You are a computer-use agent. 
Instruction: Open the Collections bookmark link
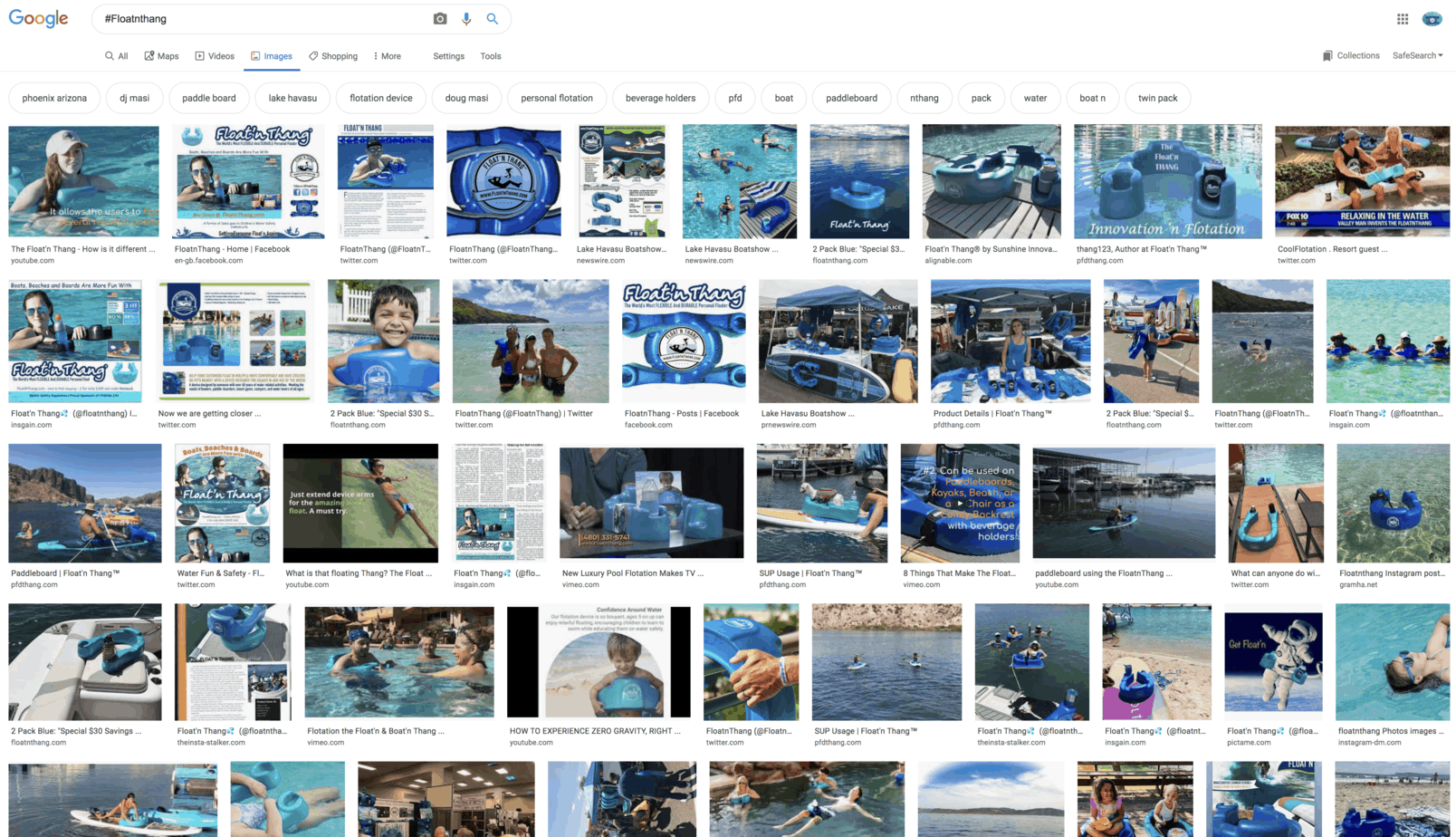pos(1351,56)
